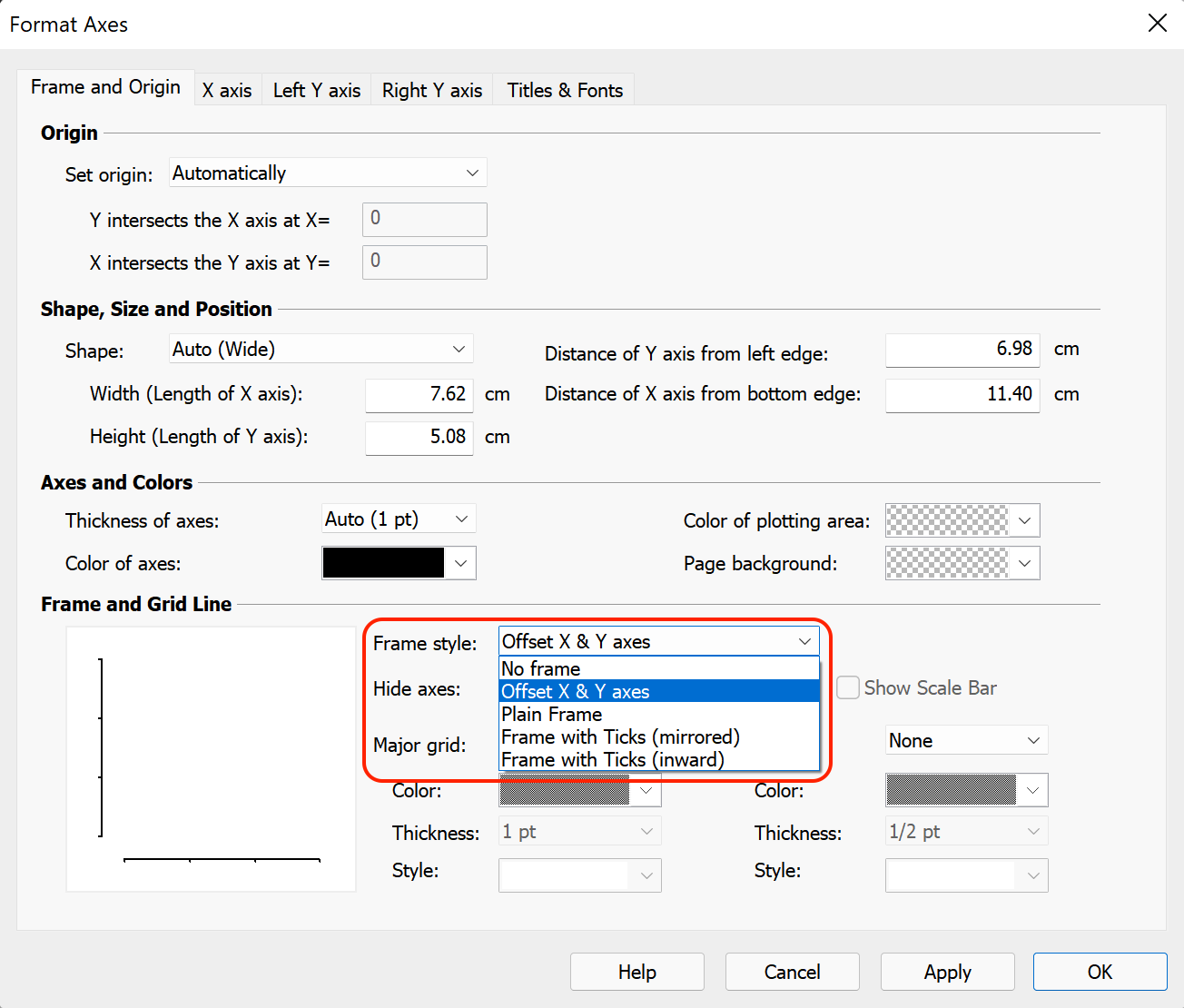Open the "Color of plotting area" swatch

pos(962,520)
